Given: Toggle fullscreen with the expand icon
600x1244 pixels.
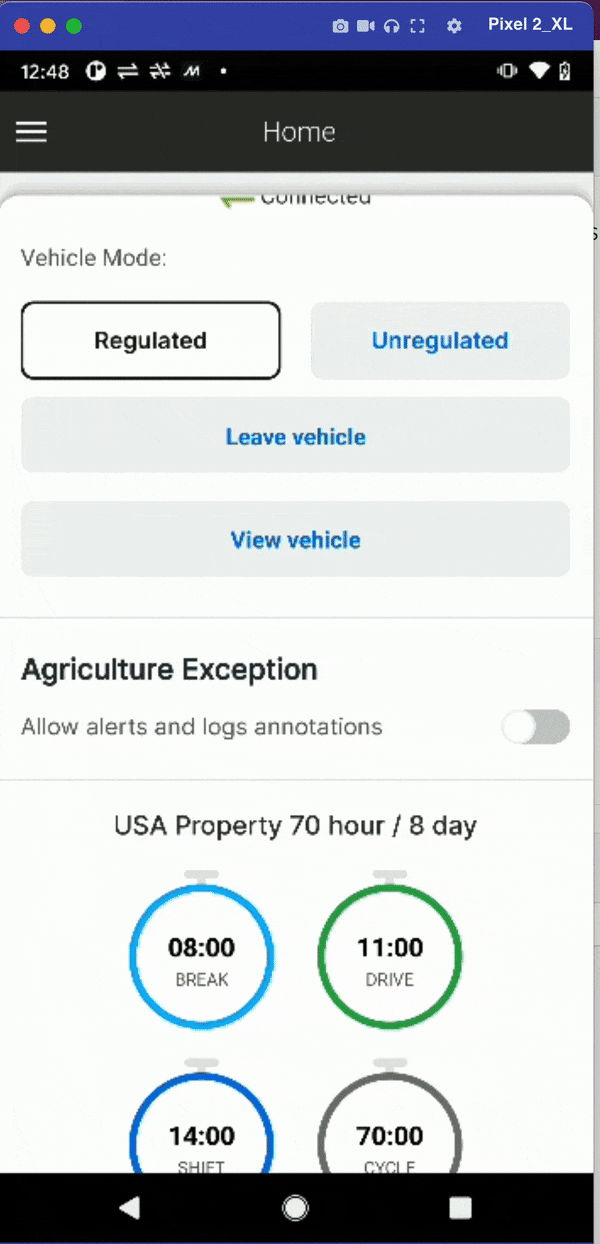Looking at the screenshot, I should pyautogui.click(x=418, y=26).
